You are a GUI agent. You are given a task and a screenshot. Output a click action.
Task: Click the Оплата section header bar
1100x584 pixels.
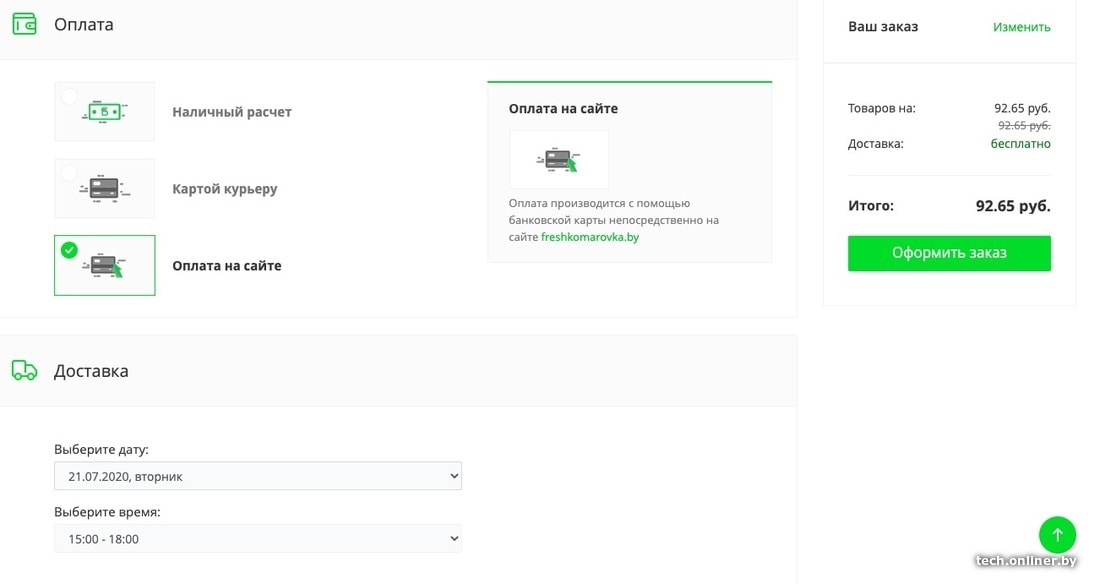point(400,25)
